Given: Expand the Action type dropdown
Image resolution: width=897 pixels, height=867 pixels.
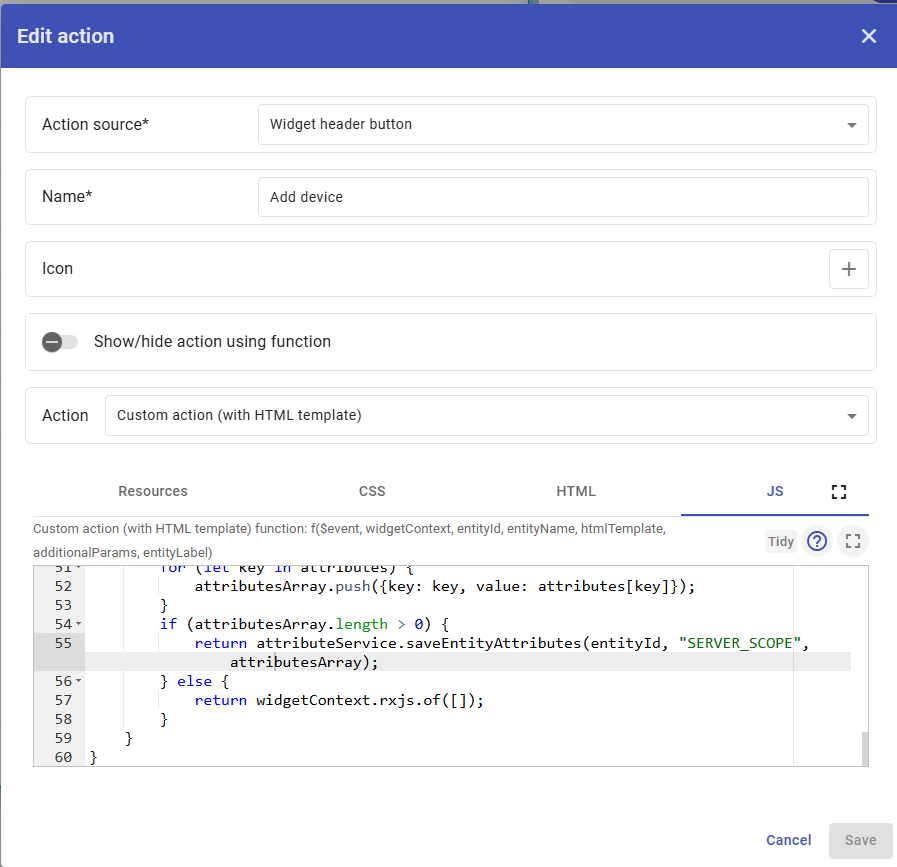Looking at the screenshot, I should click(486, 415).
